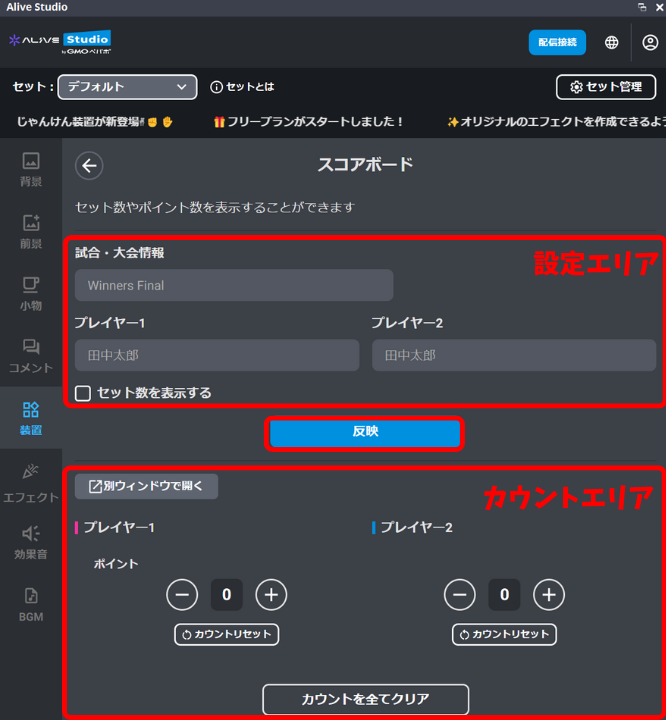Open the user account profile icon
This screenshot has width=666, height=720.
650,42
